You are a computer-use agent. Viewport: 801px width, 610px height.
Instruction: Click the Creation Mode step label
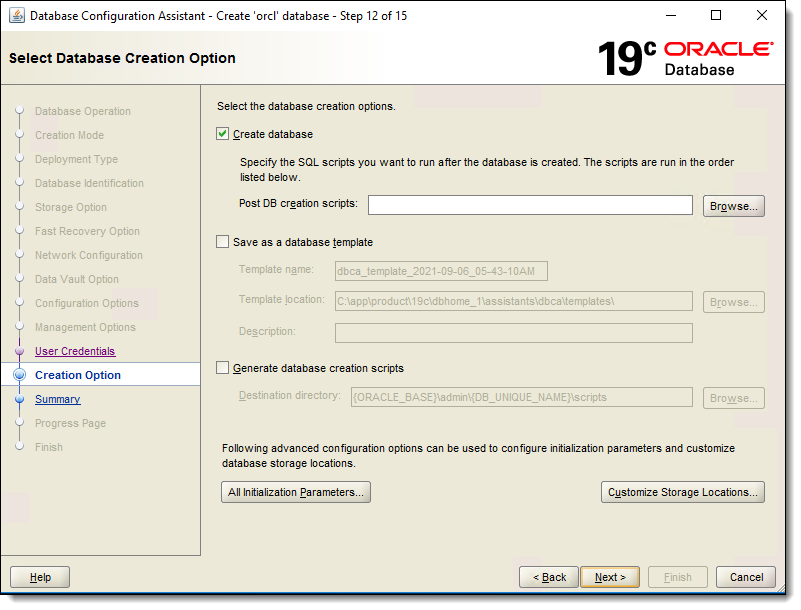[69, 135]
